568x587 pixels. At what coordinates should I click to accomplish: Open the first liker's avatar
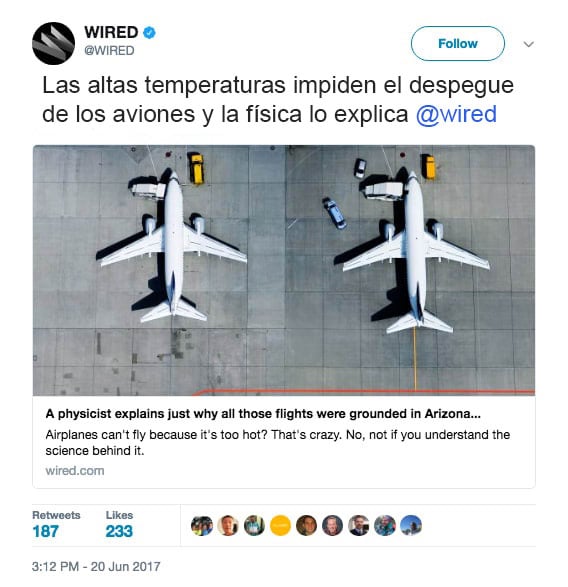pyautogui.click(x=202, y=525)
